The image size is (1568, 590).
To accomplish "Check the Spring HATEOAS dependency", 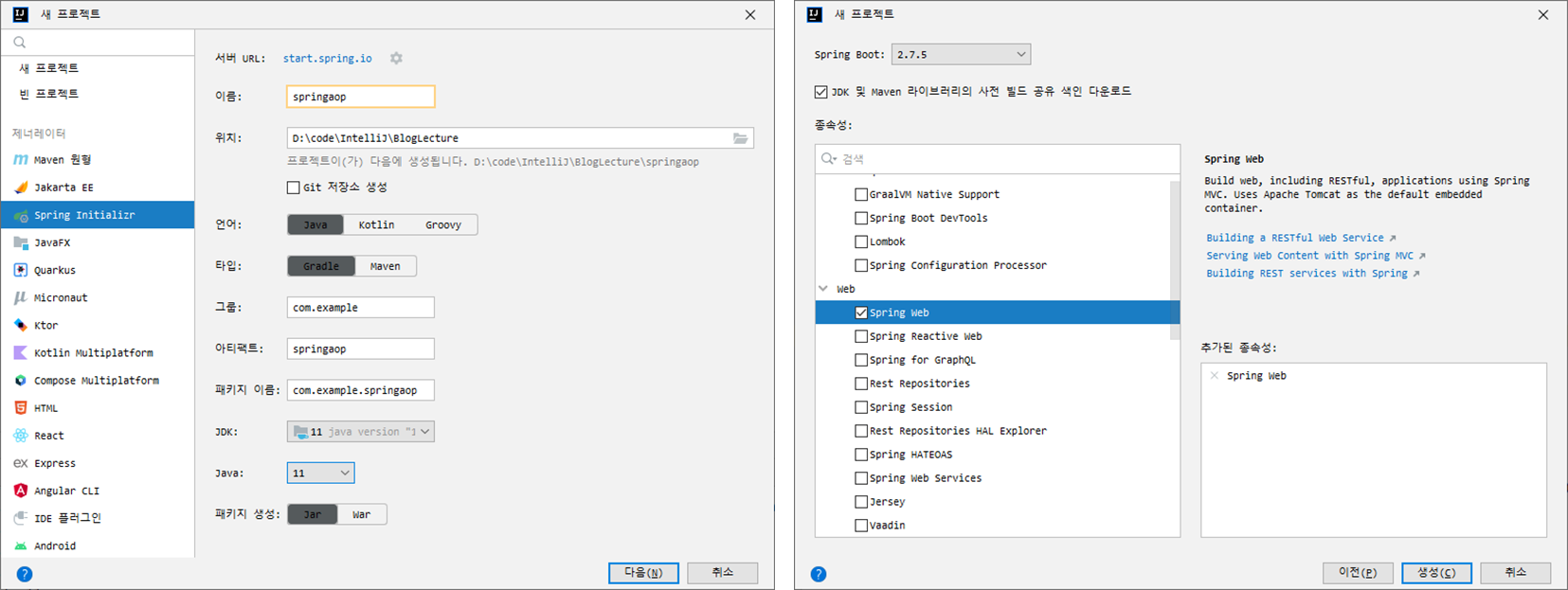I will pyautogui.click(x=861, y=455).
